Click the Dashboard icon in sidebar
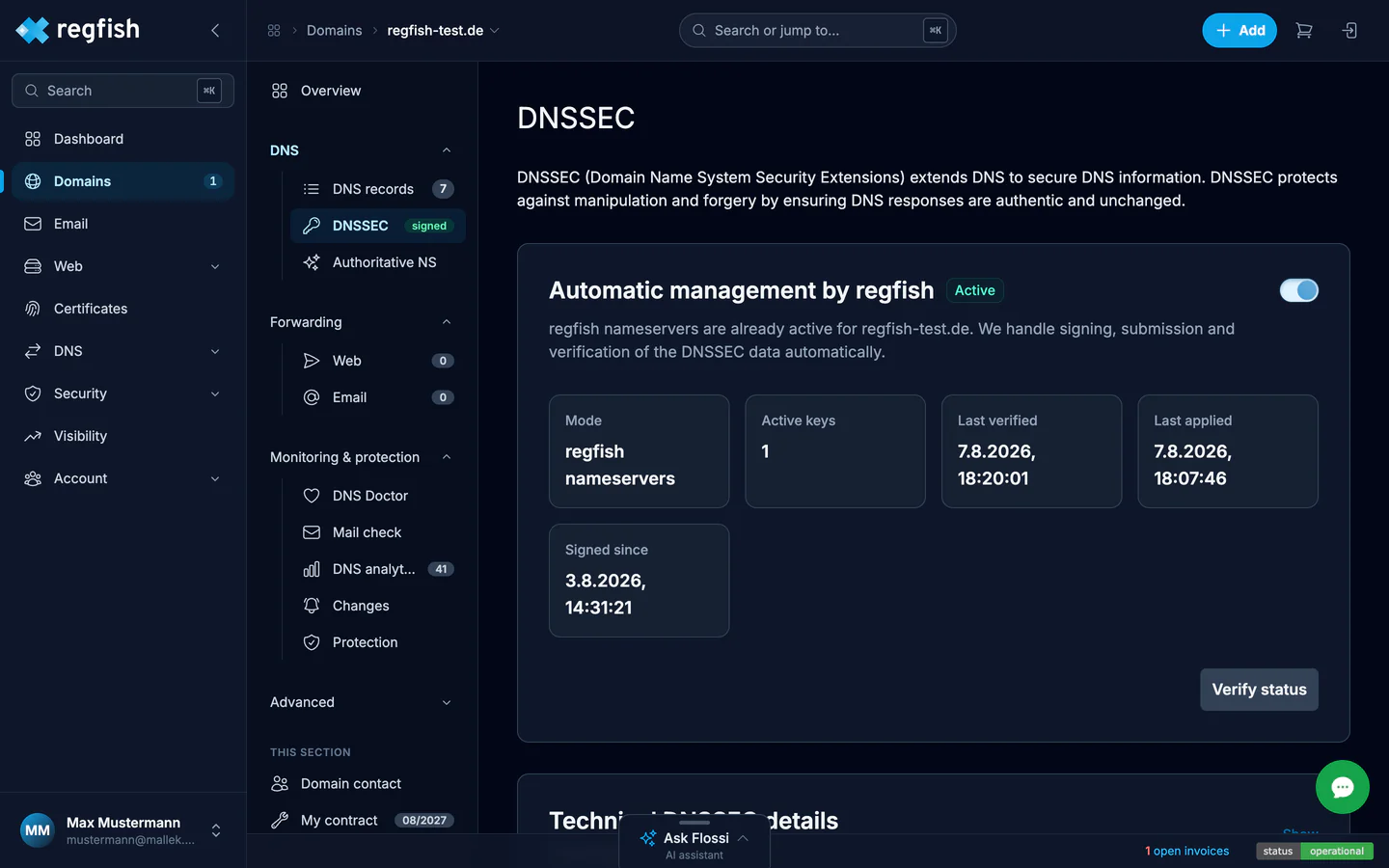Screen dimensions: 1389x868 [x=33, y=139]
